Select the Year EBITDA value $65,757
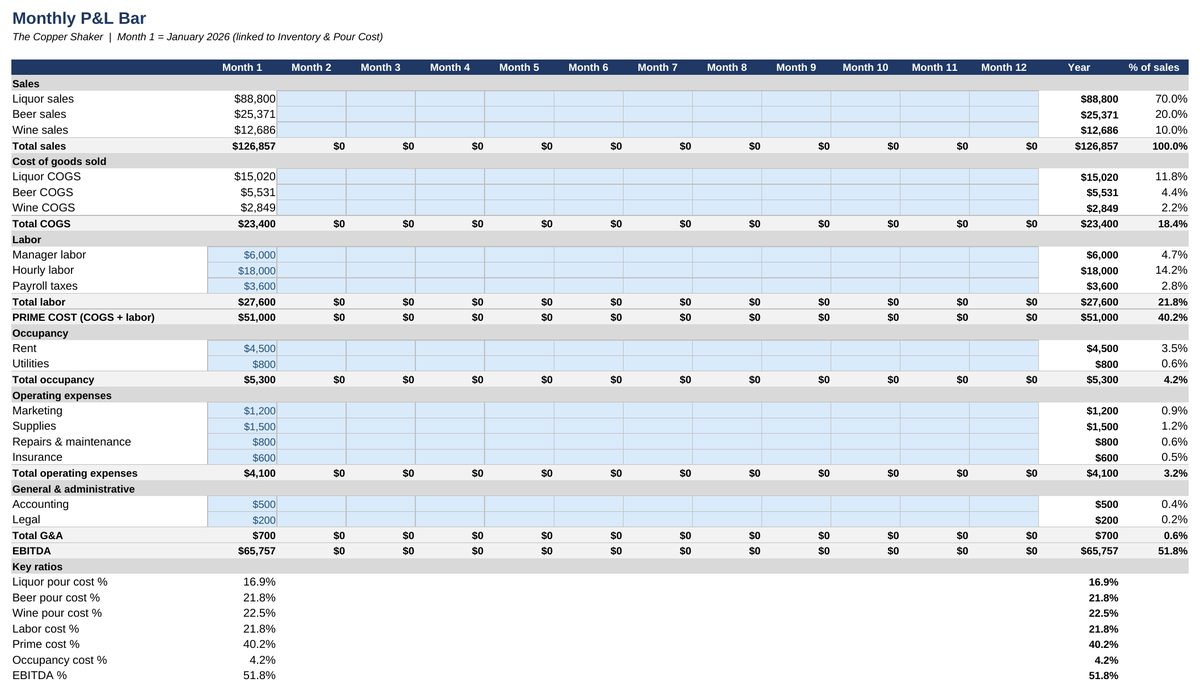 [x=1079, y=551]
